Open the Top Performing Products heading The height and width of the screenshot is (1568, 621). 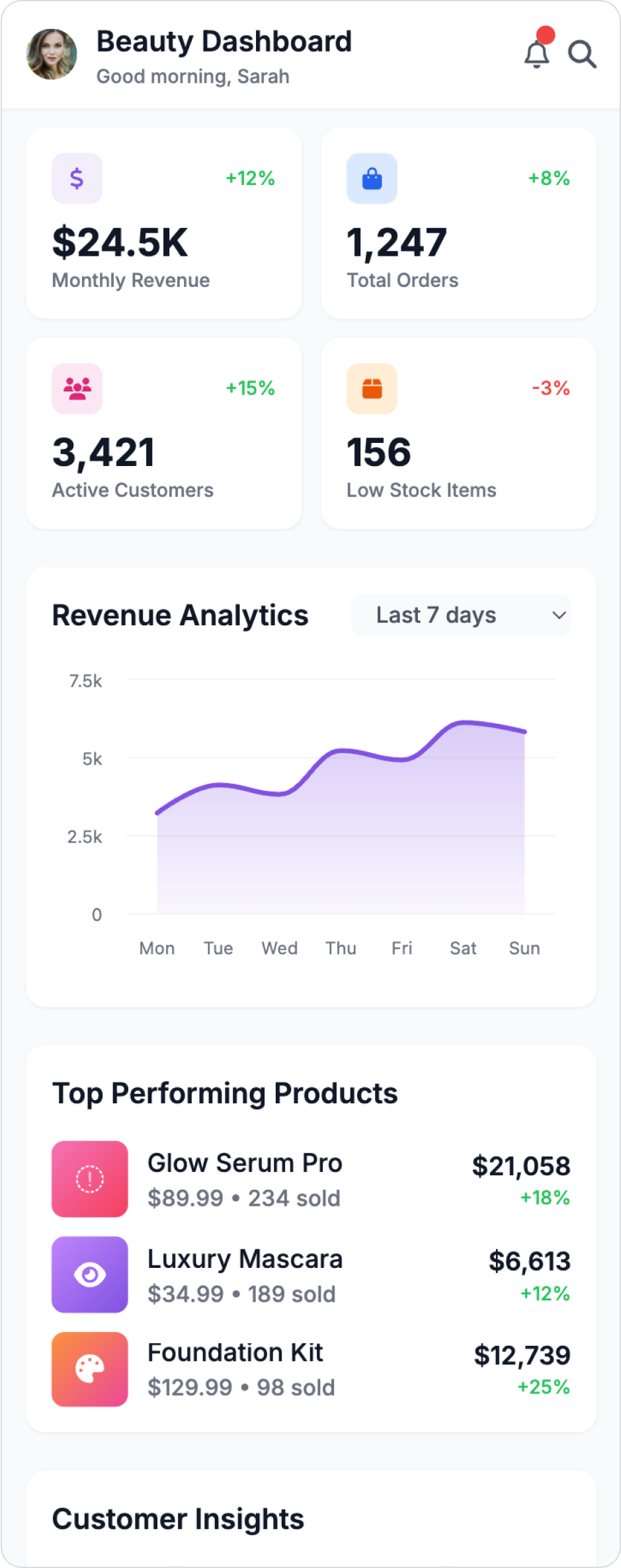225,1093
